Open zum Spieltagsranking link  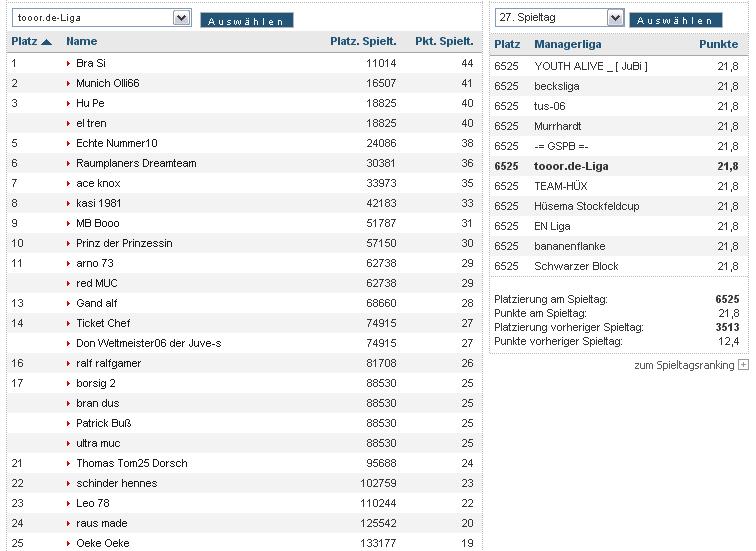tap(683, 365)
